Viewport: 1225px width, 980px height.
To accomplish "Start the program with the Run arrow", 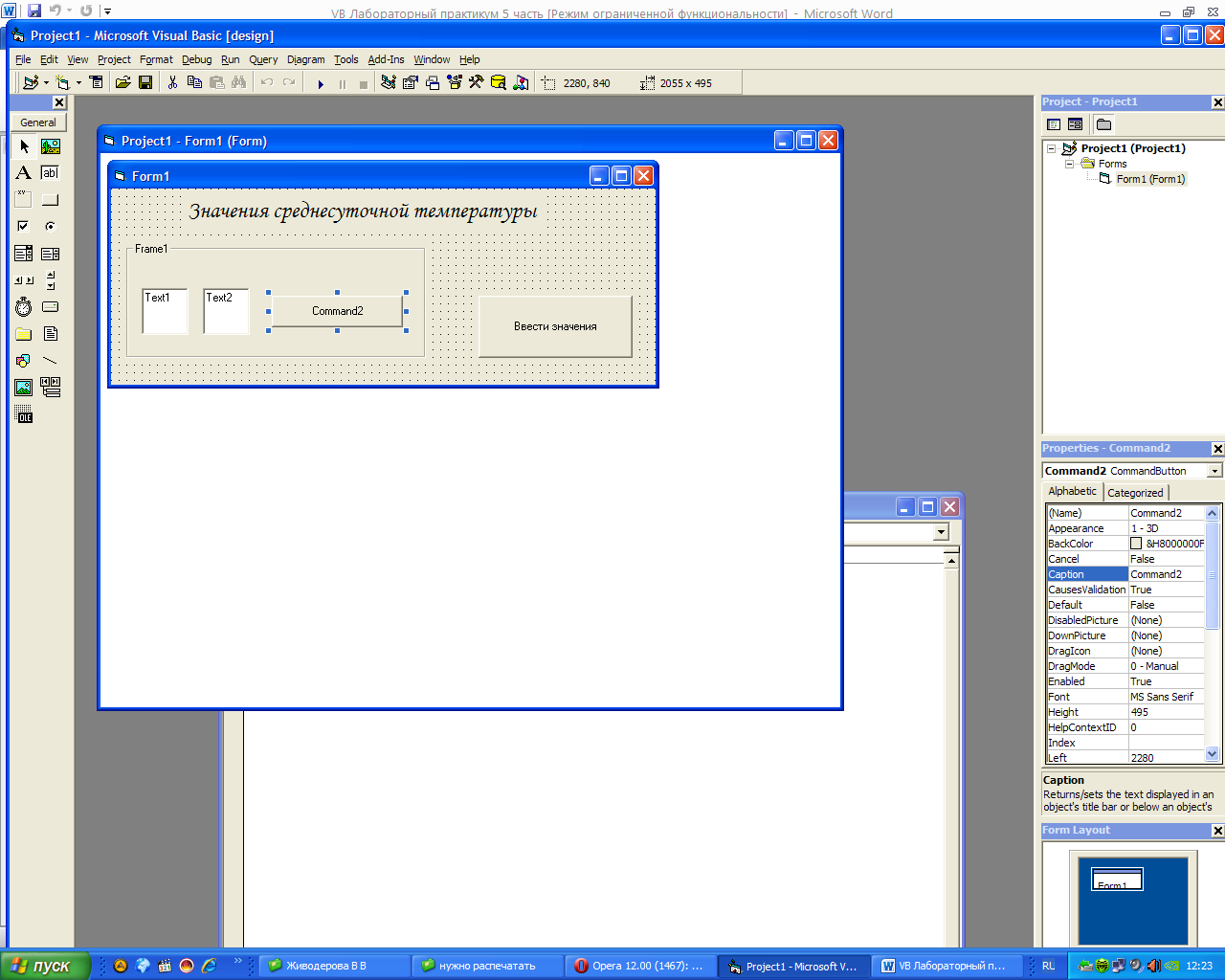I will tap(321, 84).
